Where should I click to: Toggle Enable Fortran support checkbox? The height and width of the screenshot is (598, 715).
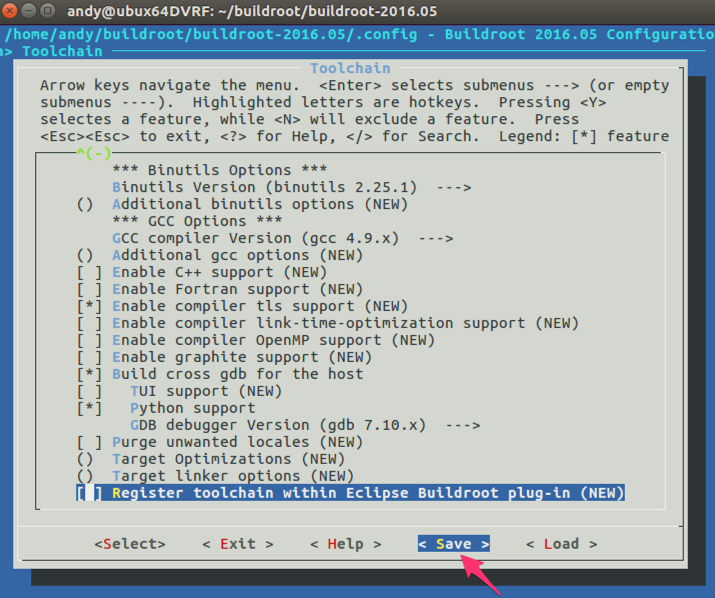[x=89, y=289]
